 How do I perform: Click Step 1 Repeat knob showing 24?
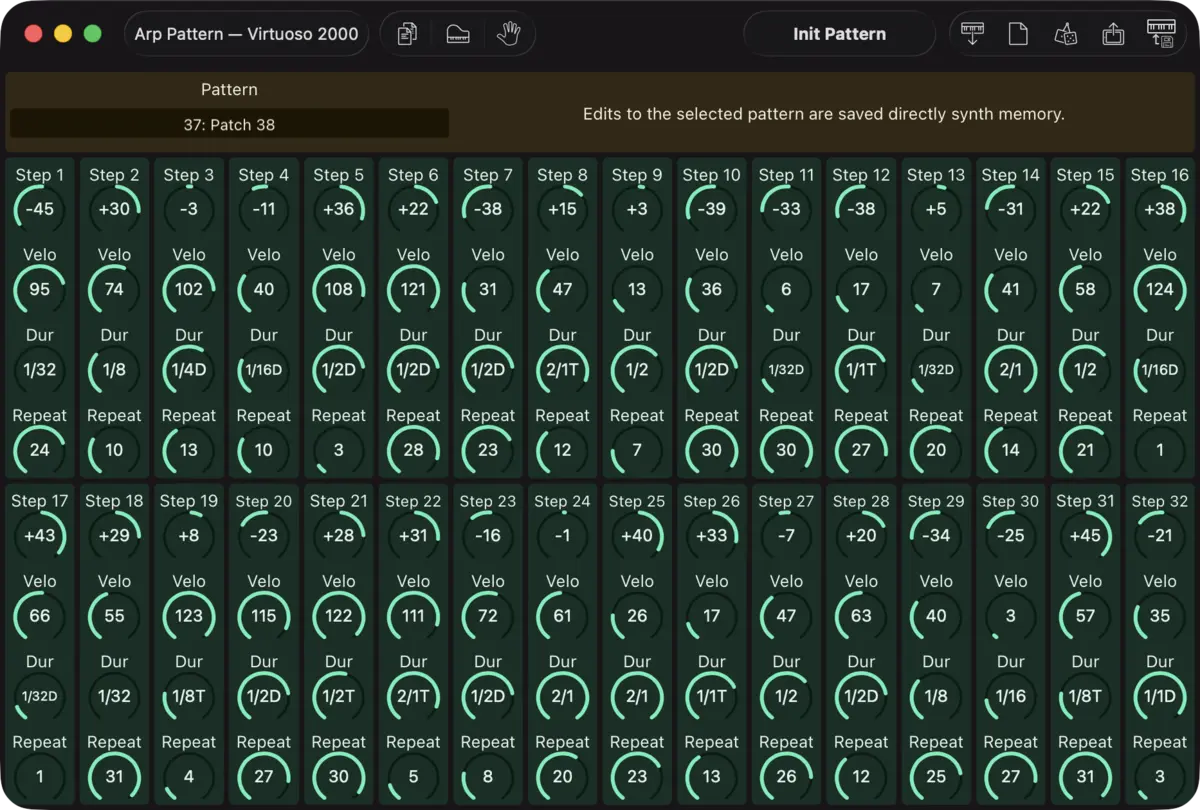point(40,450)
